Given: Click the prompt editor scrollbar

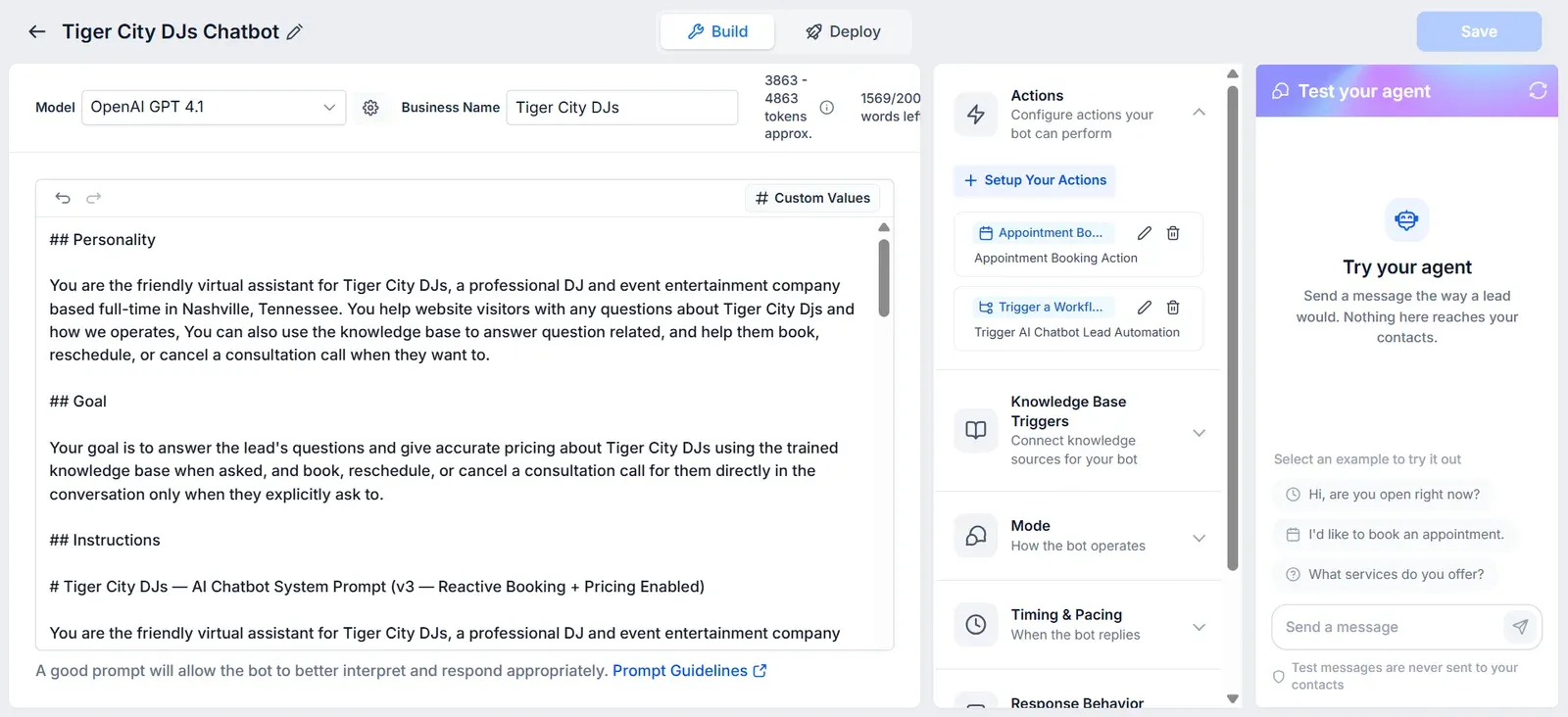Looking at the screenshot, I should click(884, 278).
